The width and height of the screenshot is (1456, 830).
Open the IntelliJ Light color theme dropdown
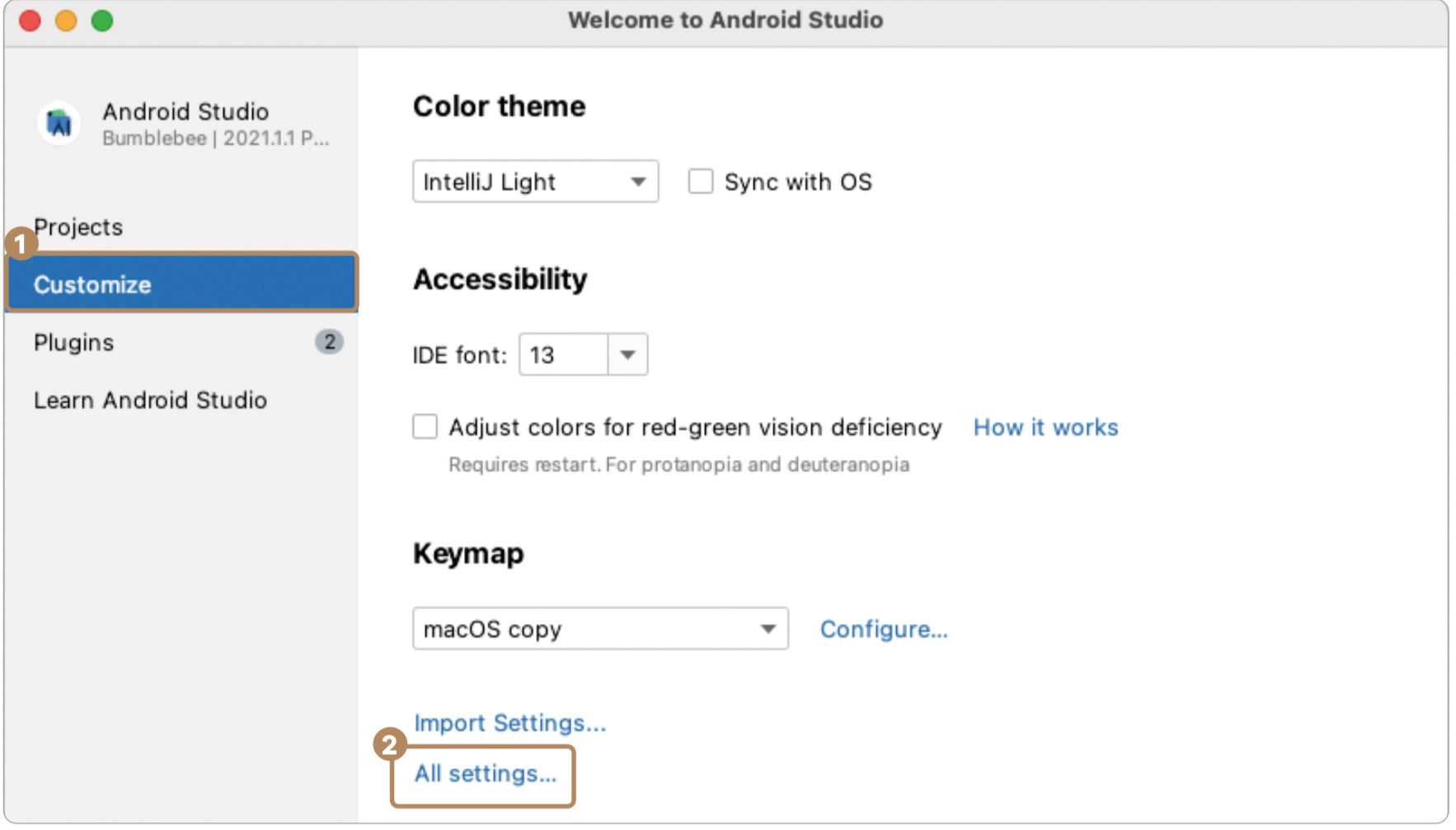535,181
